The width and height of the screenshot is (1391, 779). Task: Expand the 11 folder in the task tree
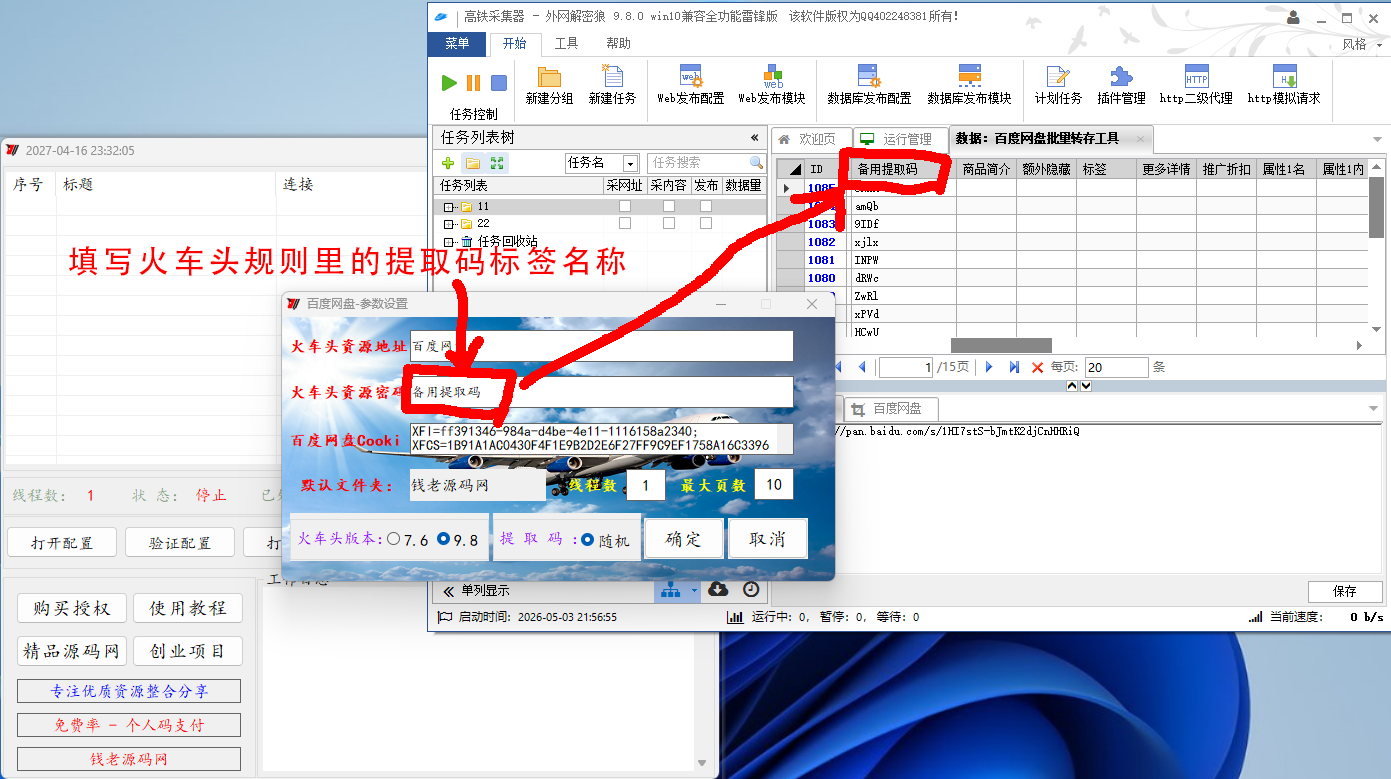pos(448,206)
